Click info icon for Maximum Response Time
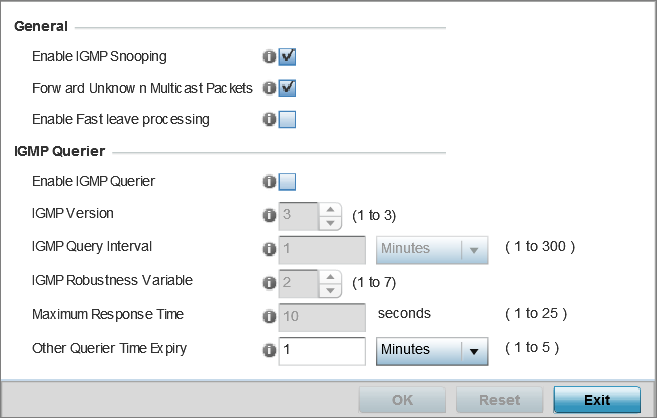657x418 pixels. point(269,316)
